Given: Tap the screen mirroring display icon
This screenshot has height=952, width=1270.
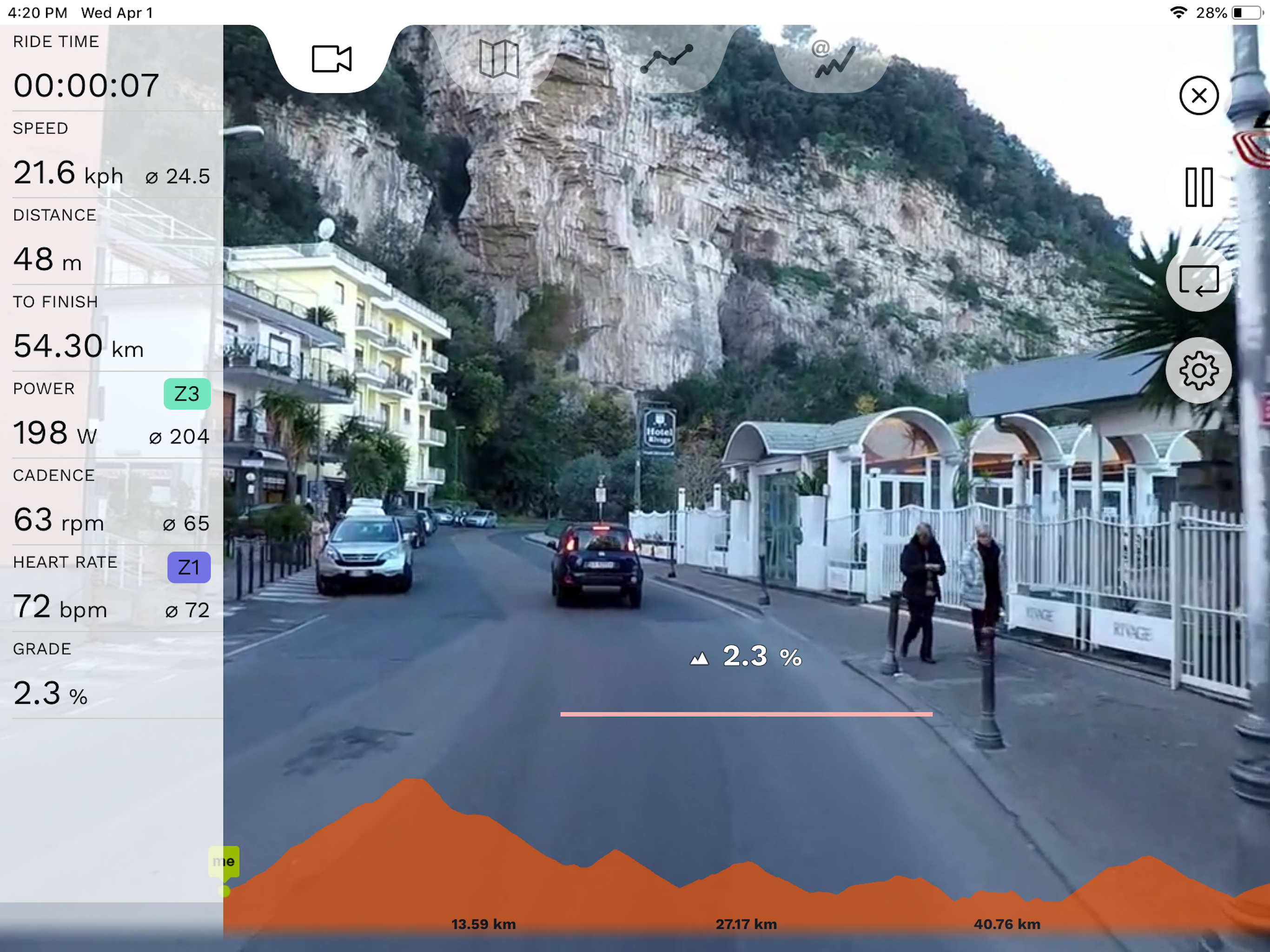Looking at the screenshot, I should pos(1198,280).
